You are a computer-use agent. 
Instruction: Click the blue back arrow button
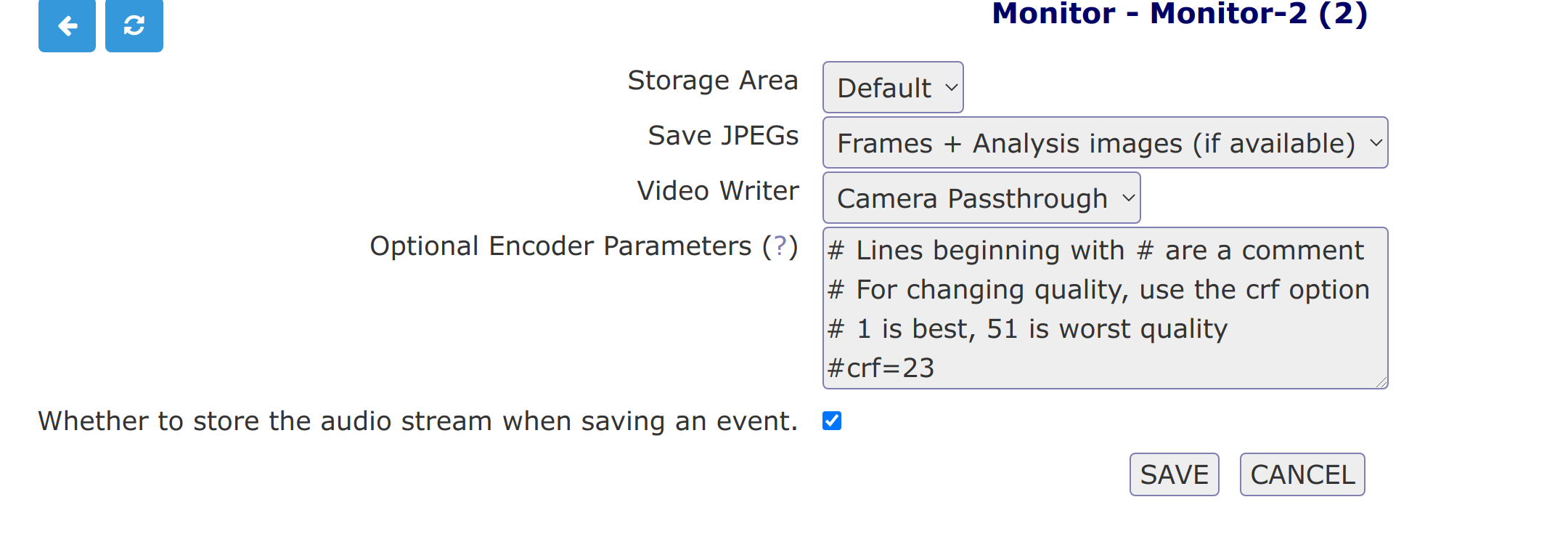pos(67,25)
